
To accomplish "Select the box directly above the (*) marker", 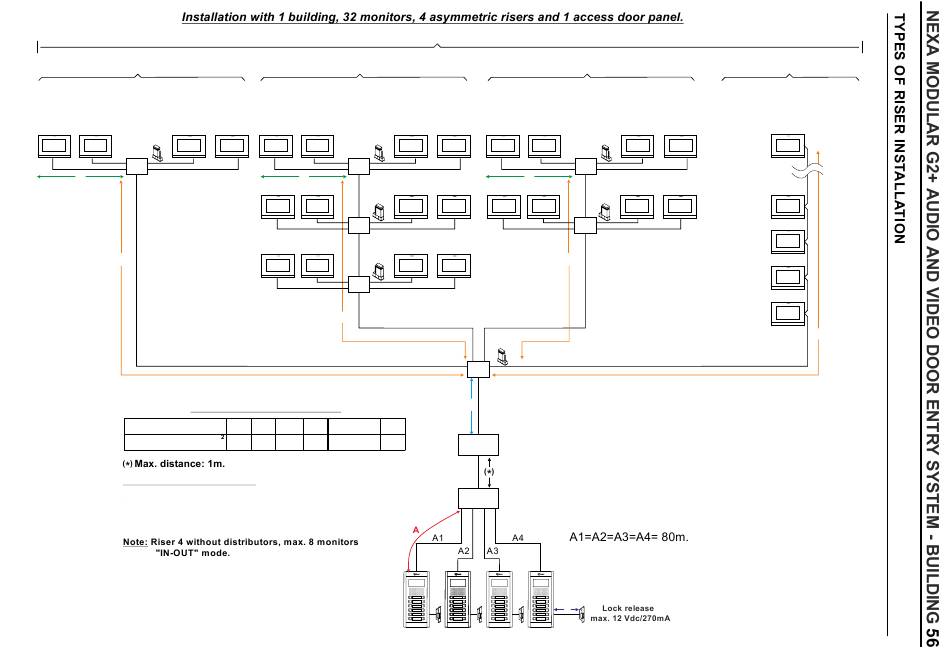I will coord(478,445).
